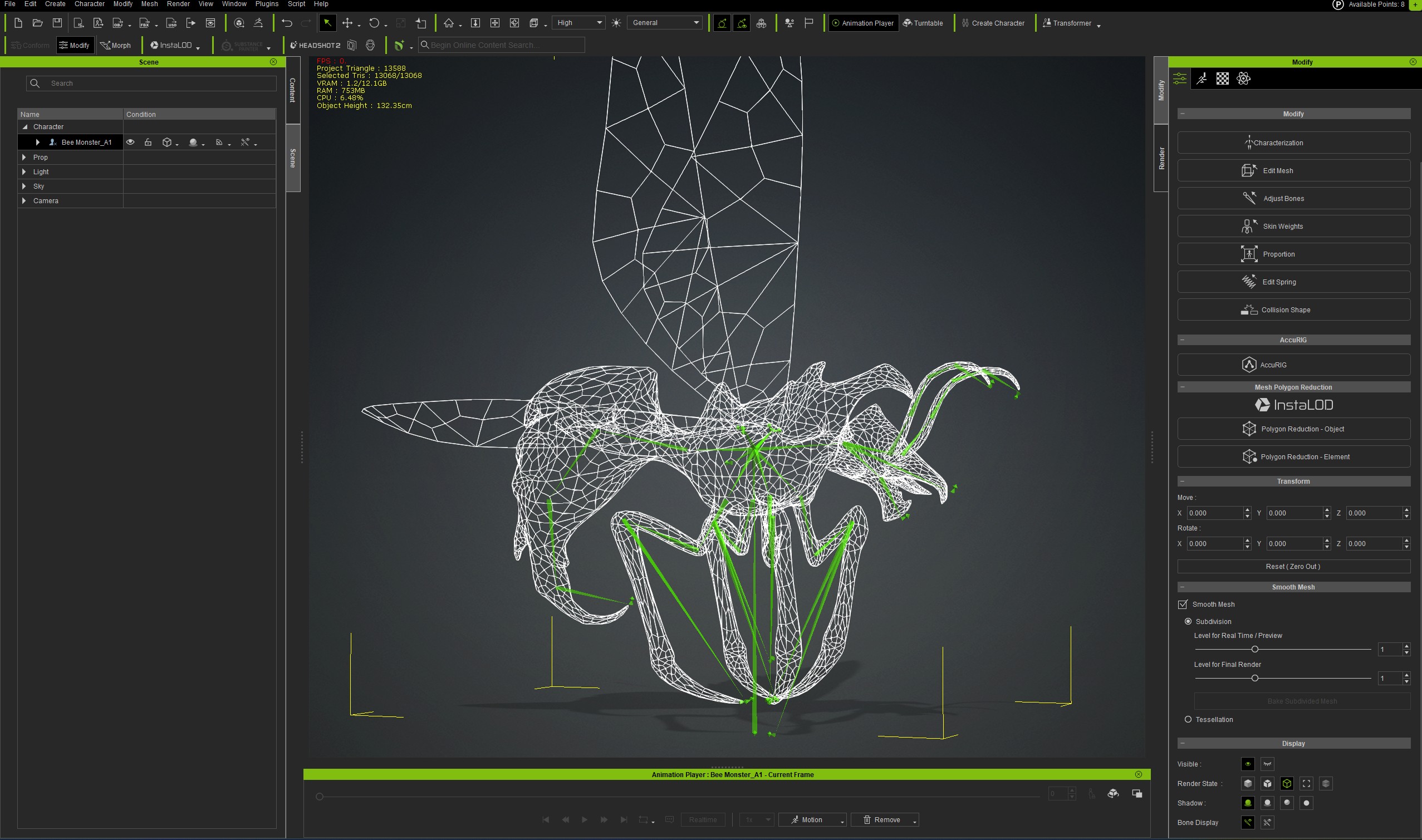The width and height of the screenshot is (1422, 840).
Task: Open the General preset dropdown
Action: (665, 23)
